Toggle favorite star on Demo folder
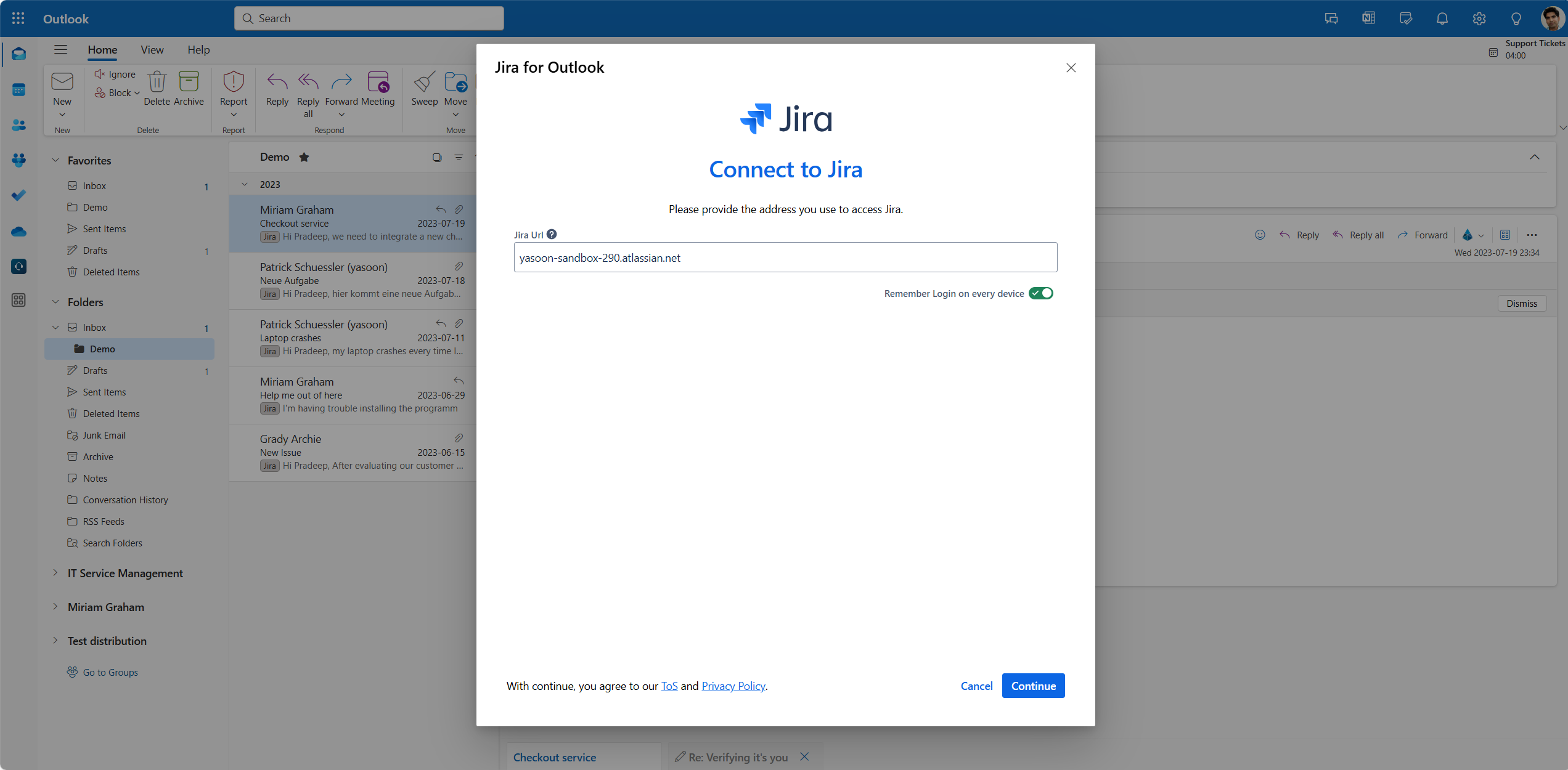The height and width of the screenshot is (770, 1568). (304, 157)
